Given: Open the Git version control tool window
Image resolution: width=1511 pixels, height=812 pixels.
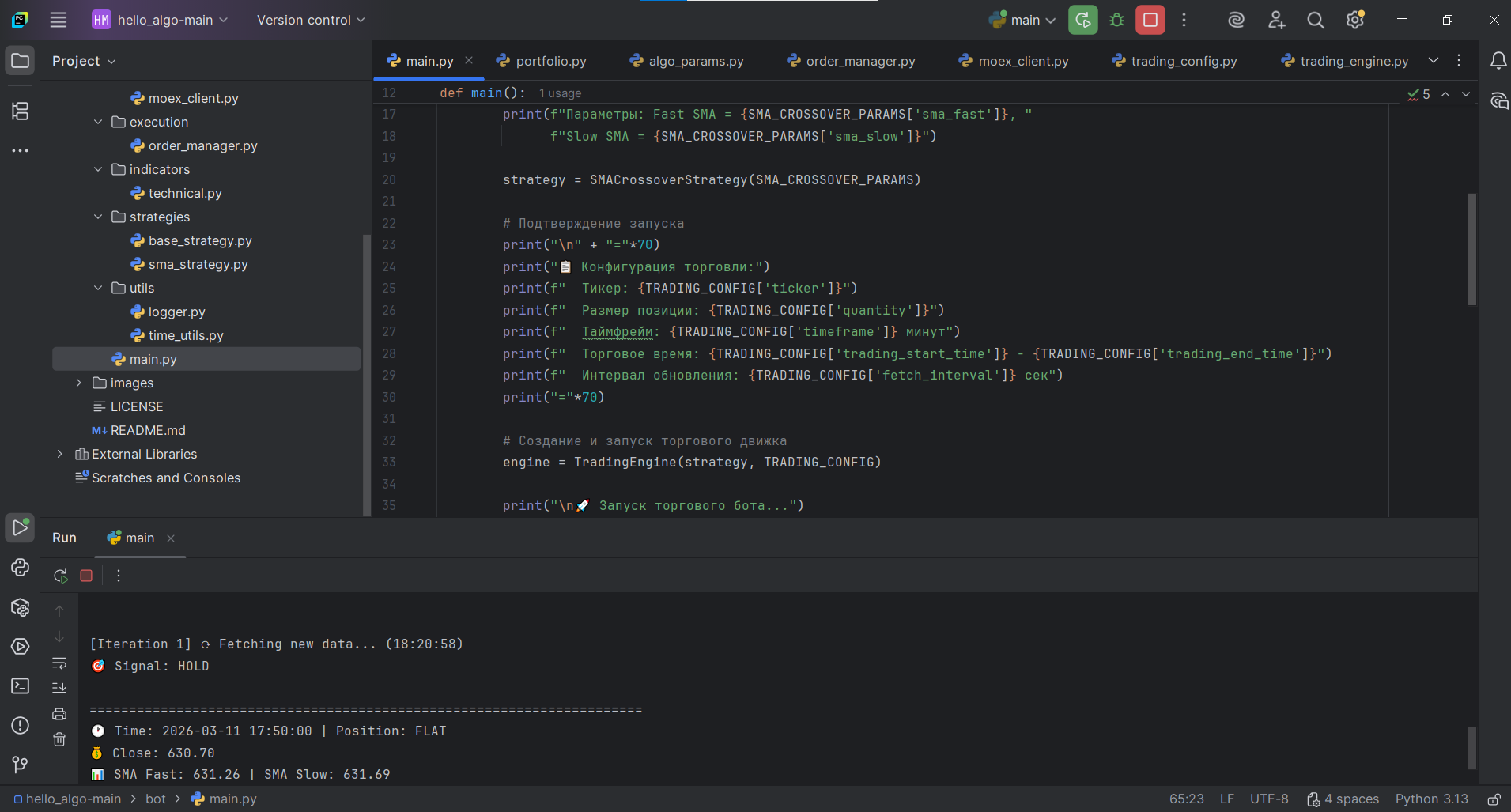Looking at the screenshot, I should click(20, 765).
